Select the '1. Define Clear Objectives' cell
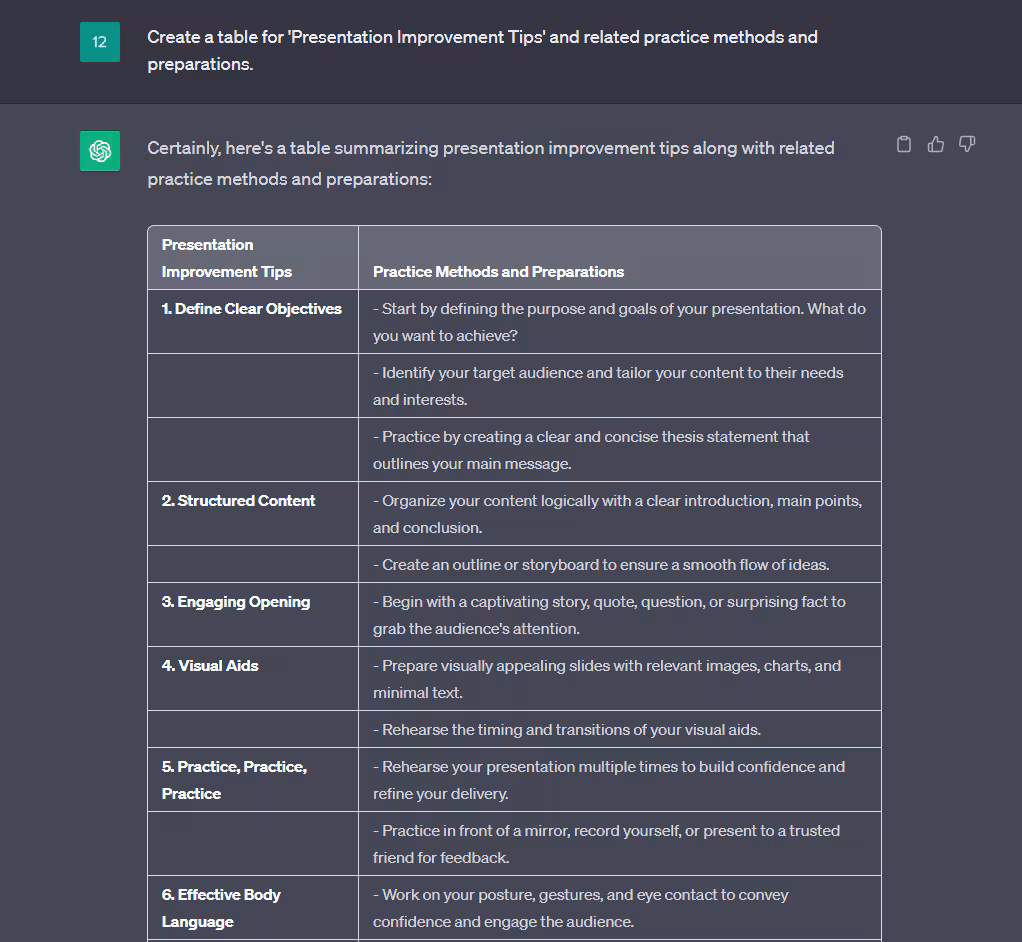 coord(252,309)
